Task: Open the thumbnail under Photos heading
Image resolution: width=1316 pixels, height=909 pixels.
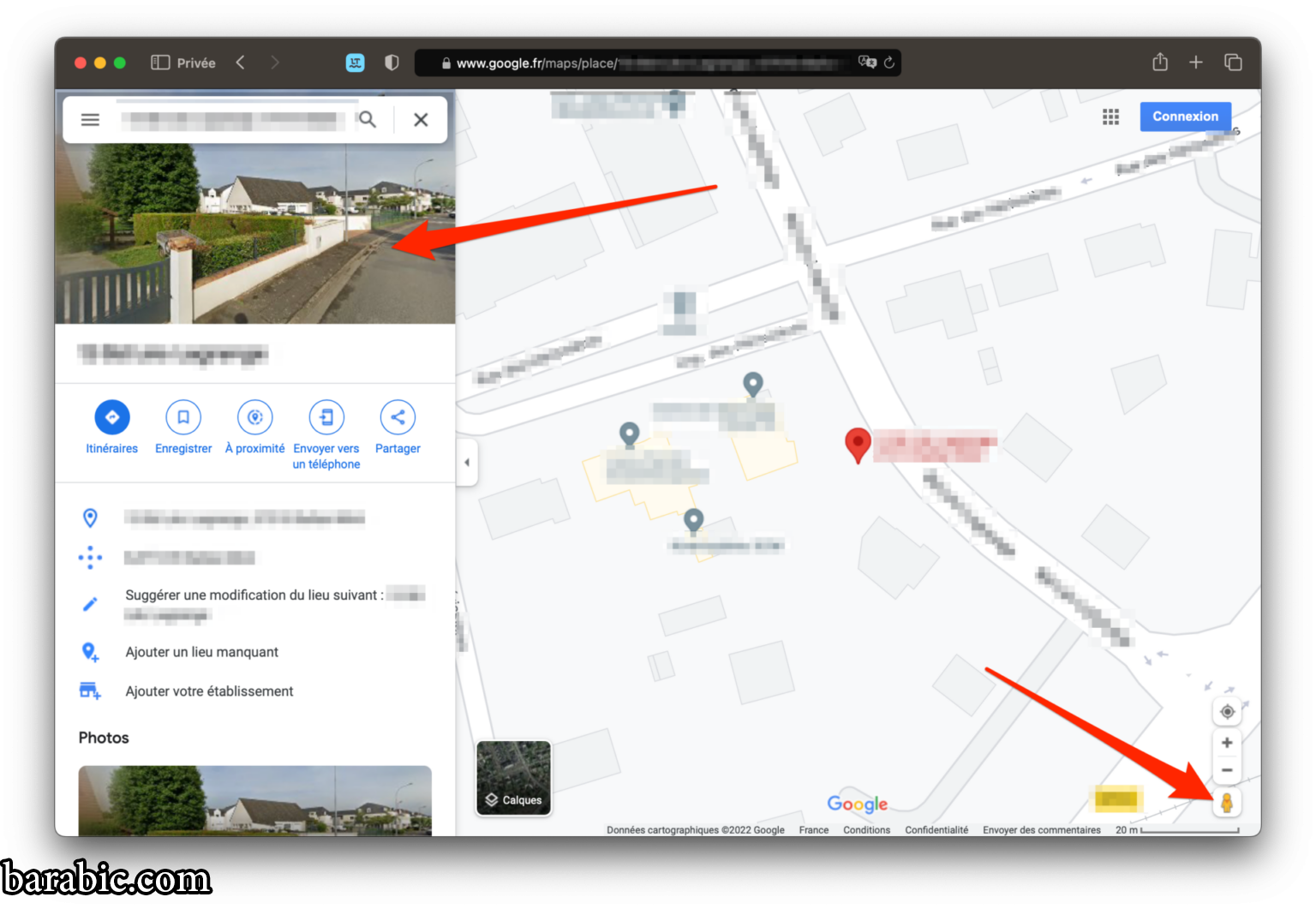Action: (x=255, y=800)
